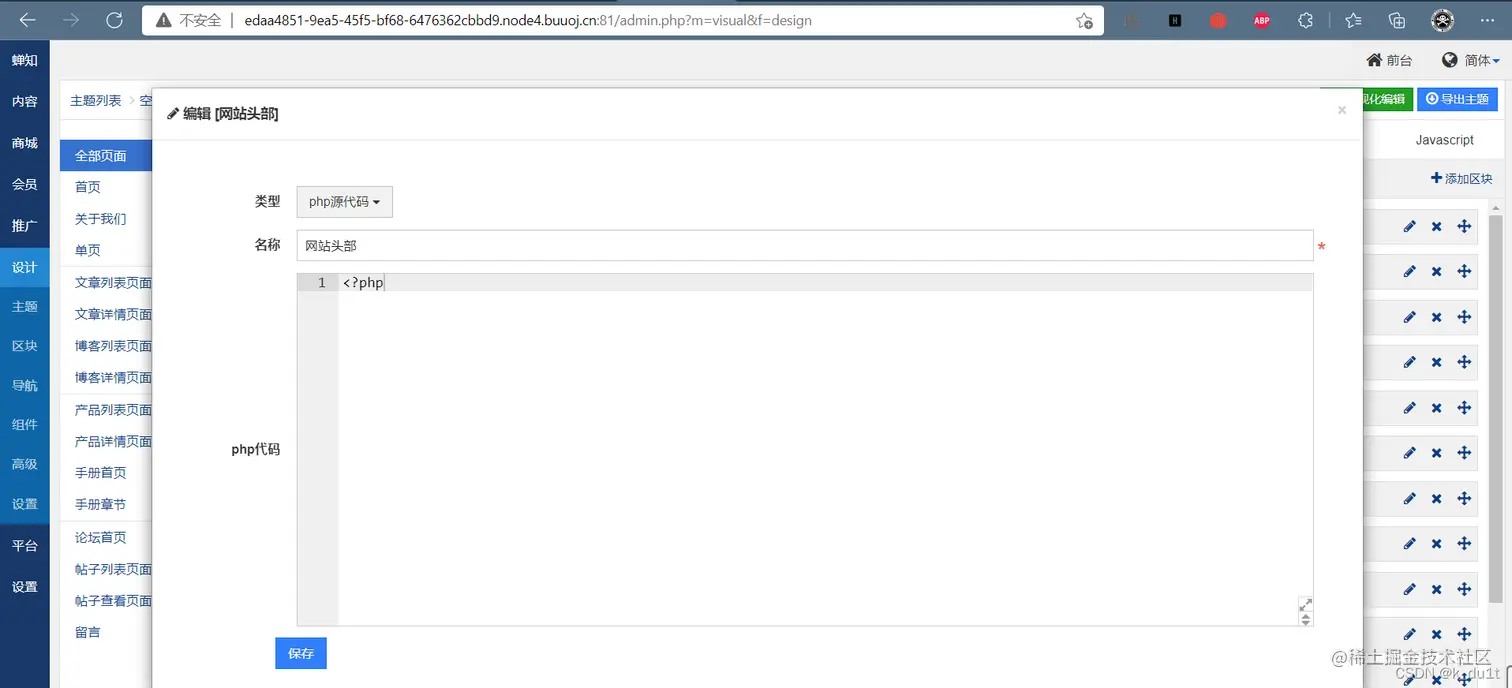Click the faded brown extension icon before the H icon
Screen dimensions: 1512x688
[x=1132, y=20]
